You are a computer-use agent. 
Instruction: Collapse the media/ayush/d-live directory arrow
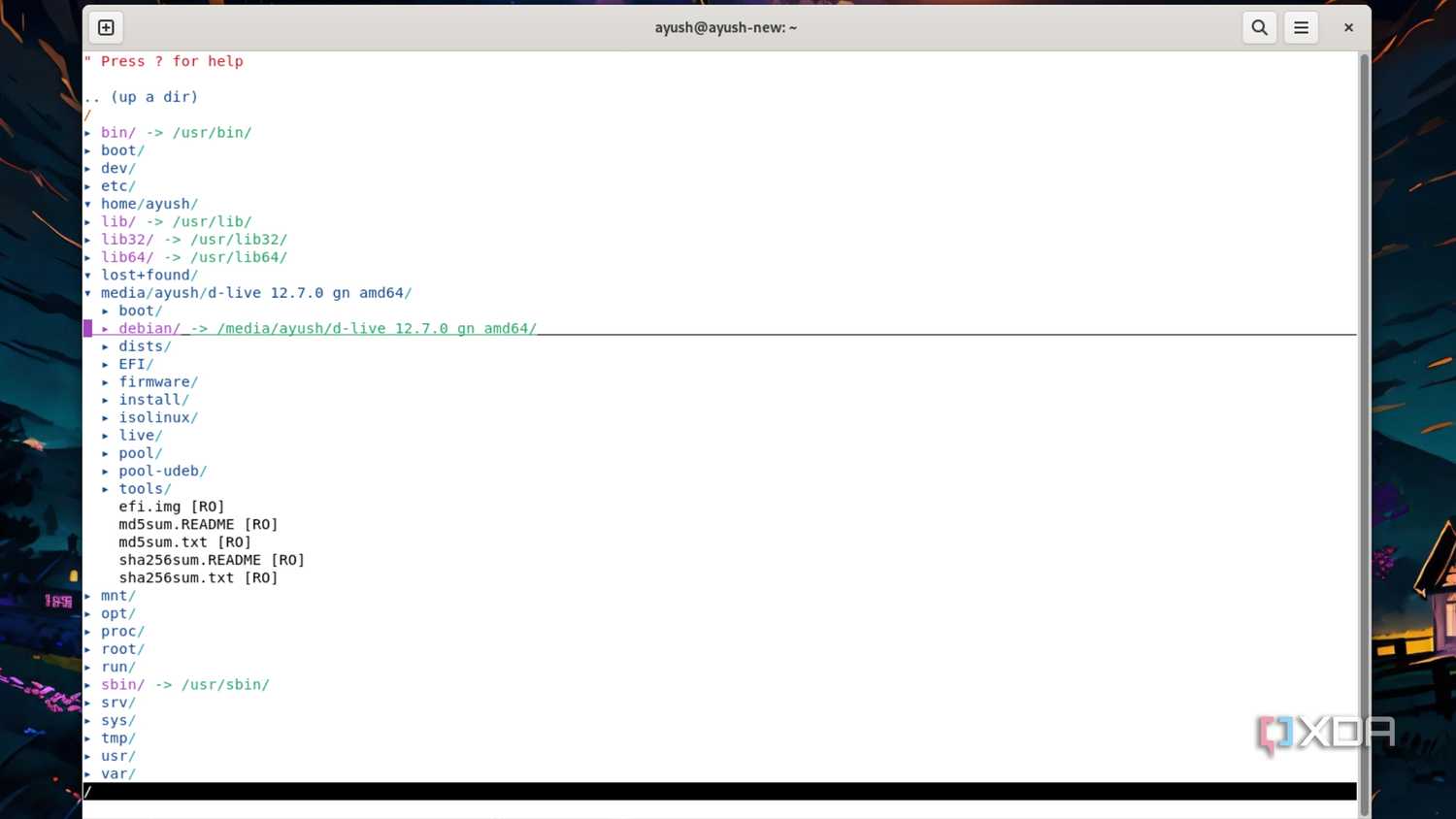pos(87,293)
